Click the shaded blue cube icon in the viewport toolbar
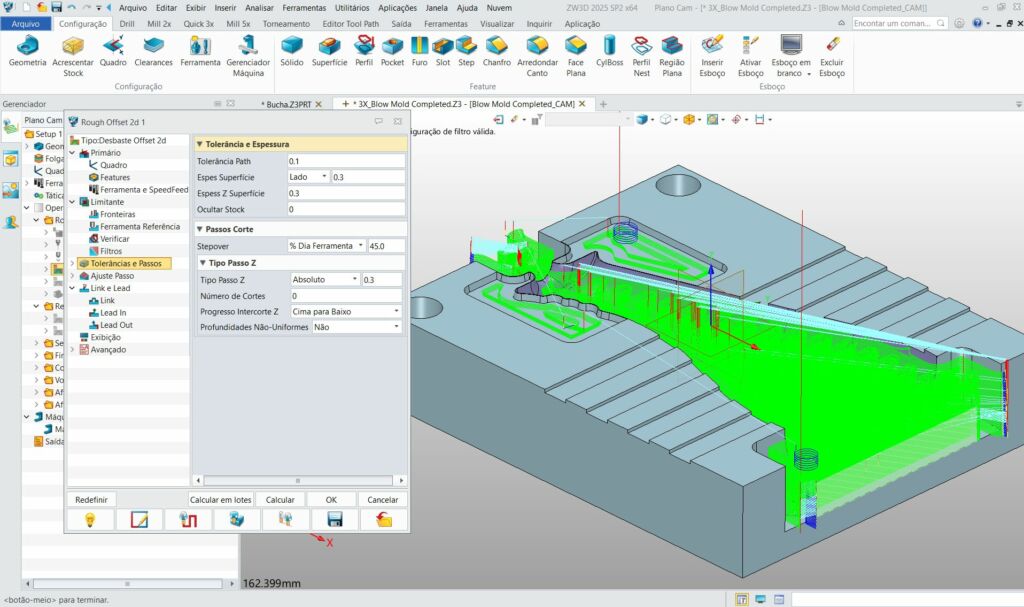The width and height of the screenshot is (1024, 607). (642, 120)
